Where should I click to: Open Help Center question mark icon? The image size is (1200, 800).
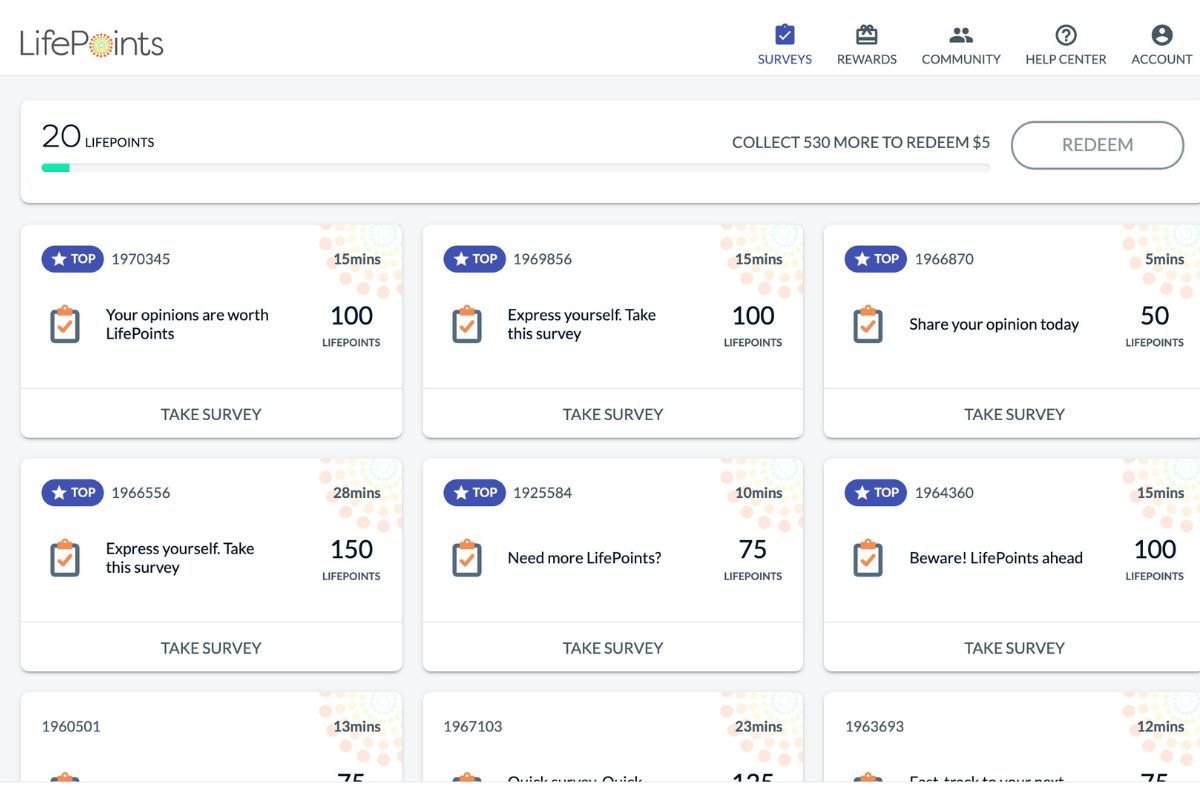pos(1065,33)
